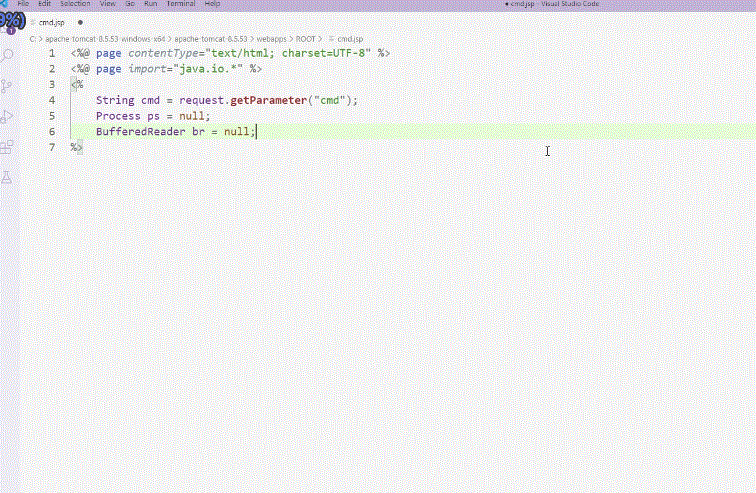756x493 pixels.
Task: Click the BufferedReader type on line 6
Action: pos(140,132)
